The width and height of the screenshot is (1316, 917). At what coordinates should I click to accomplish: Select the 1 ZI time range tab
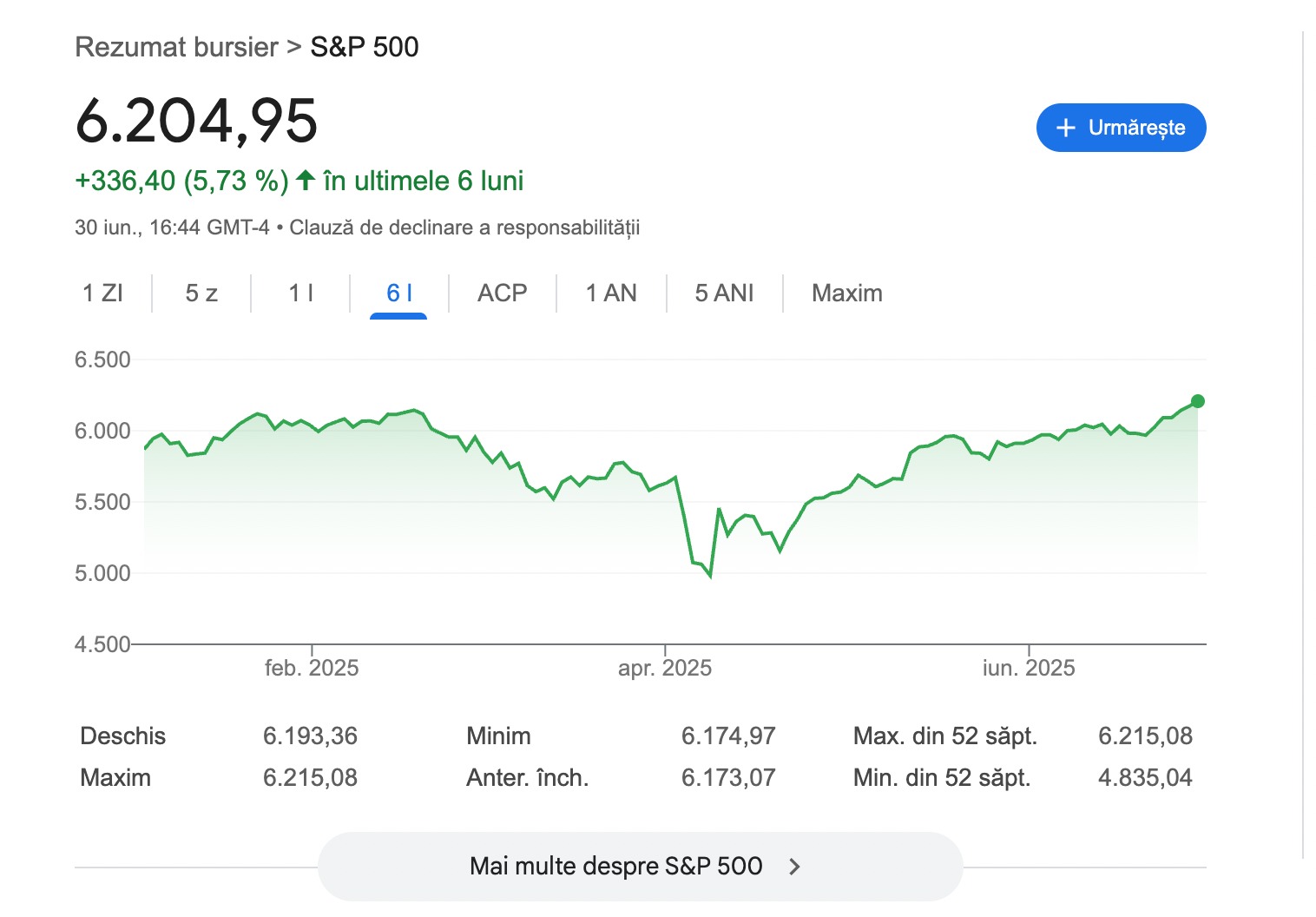102,294
